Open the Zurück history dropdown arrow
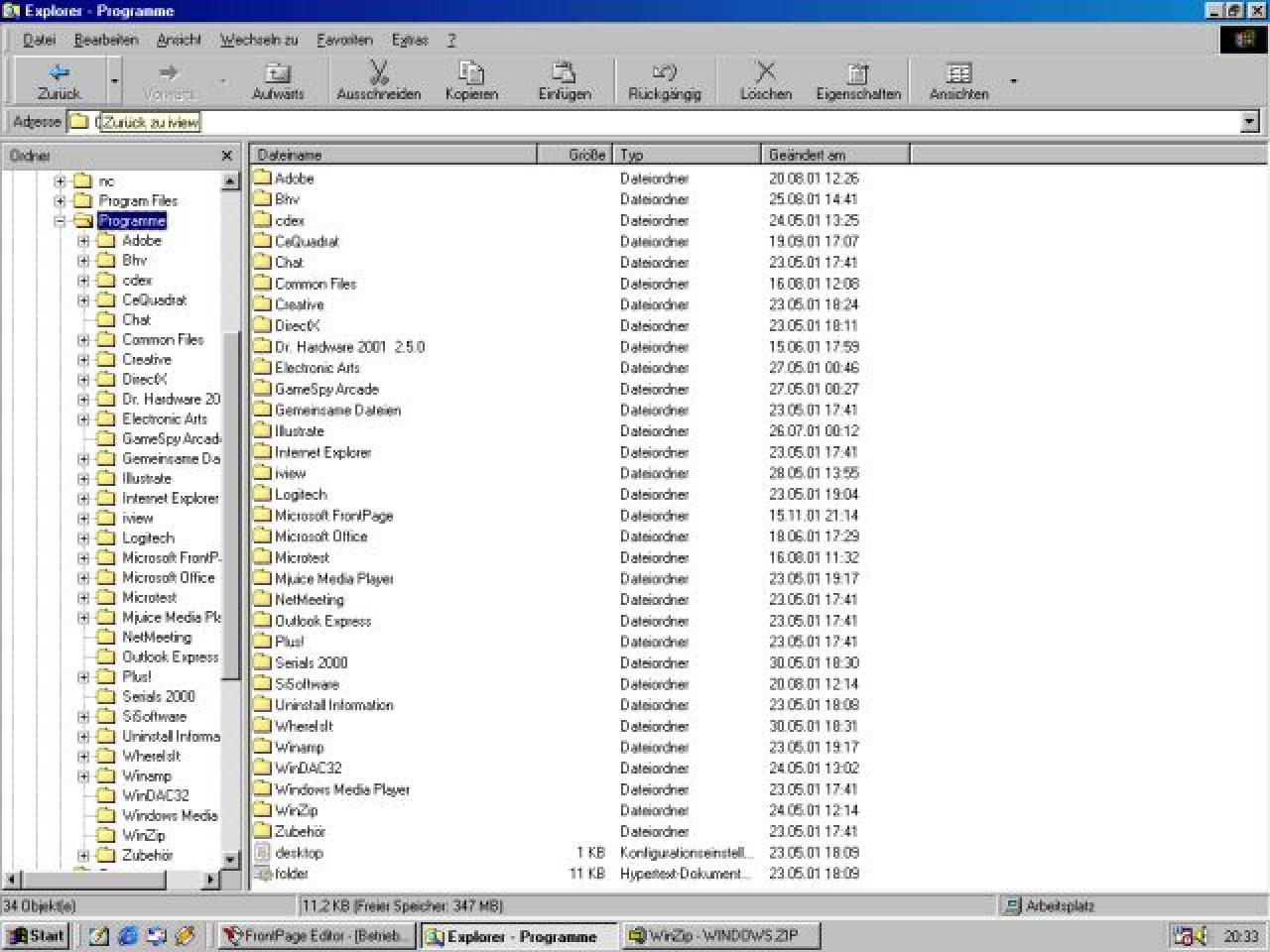 (114, 81)
